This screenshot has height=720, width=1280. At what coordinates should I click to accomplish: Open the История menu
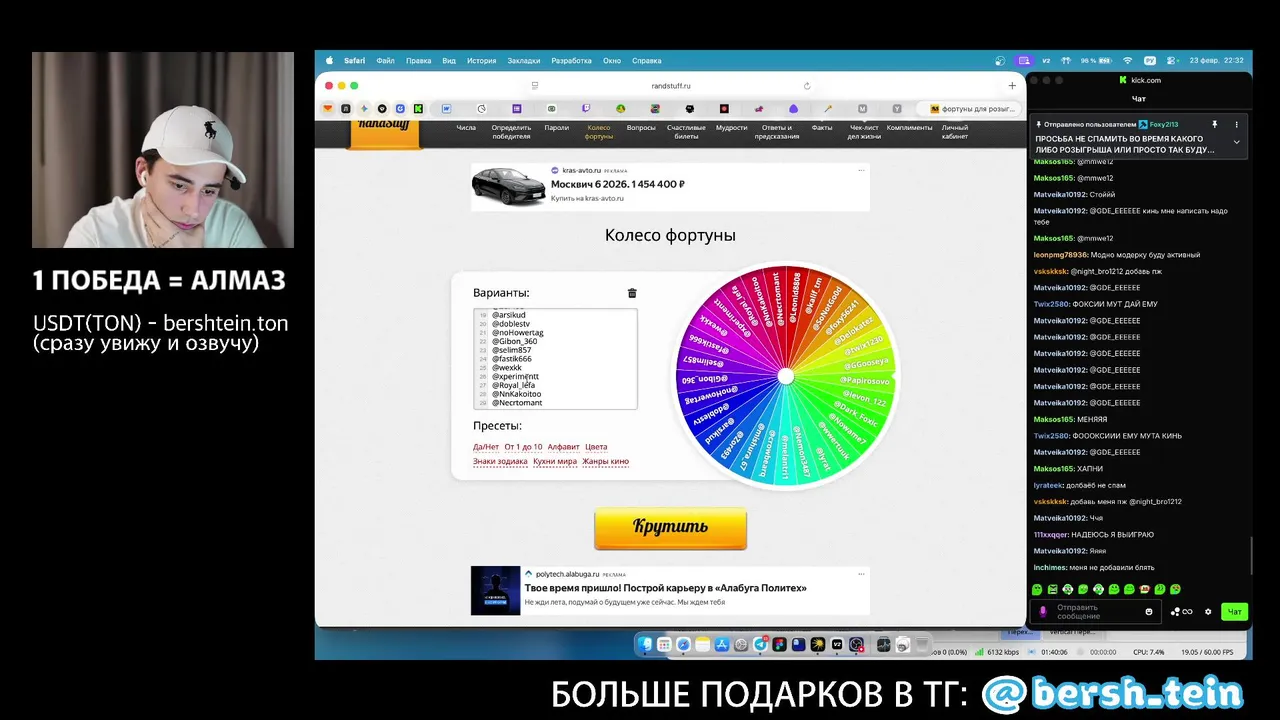click(481, 61)
